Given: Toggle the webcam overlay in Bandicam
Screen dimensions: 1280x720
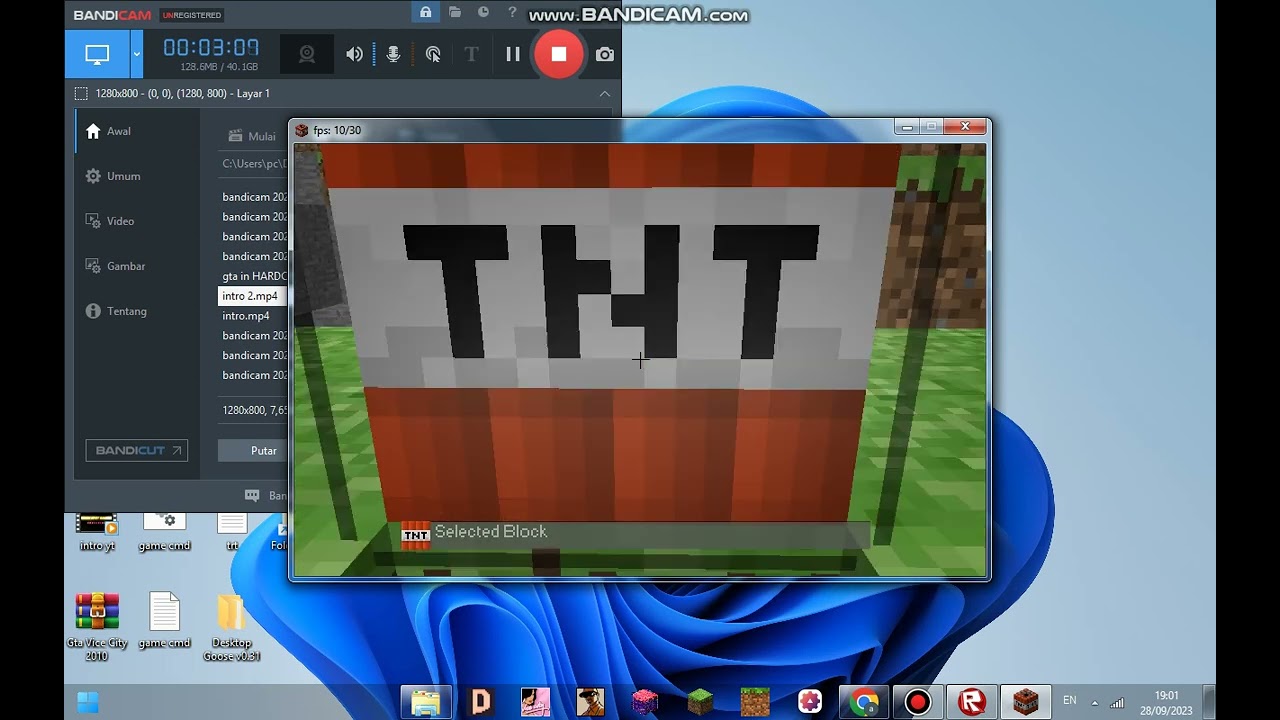Looking at the screenshot, I should pos(307,54).
